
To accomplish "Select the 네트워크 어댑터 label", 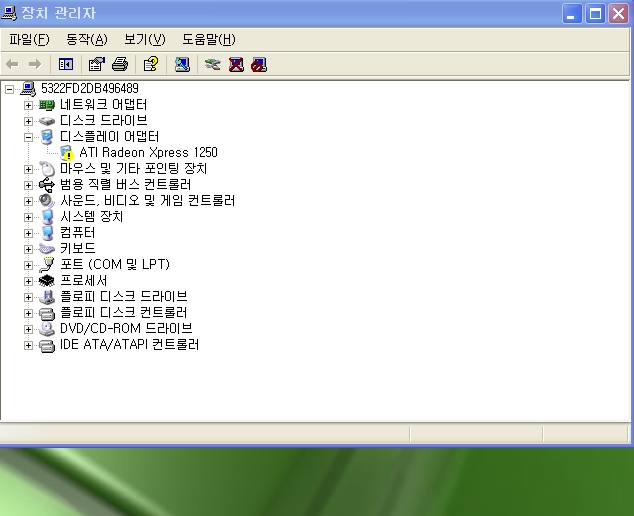I will click(x=104, y=105).
